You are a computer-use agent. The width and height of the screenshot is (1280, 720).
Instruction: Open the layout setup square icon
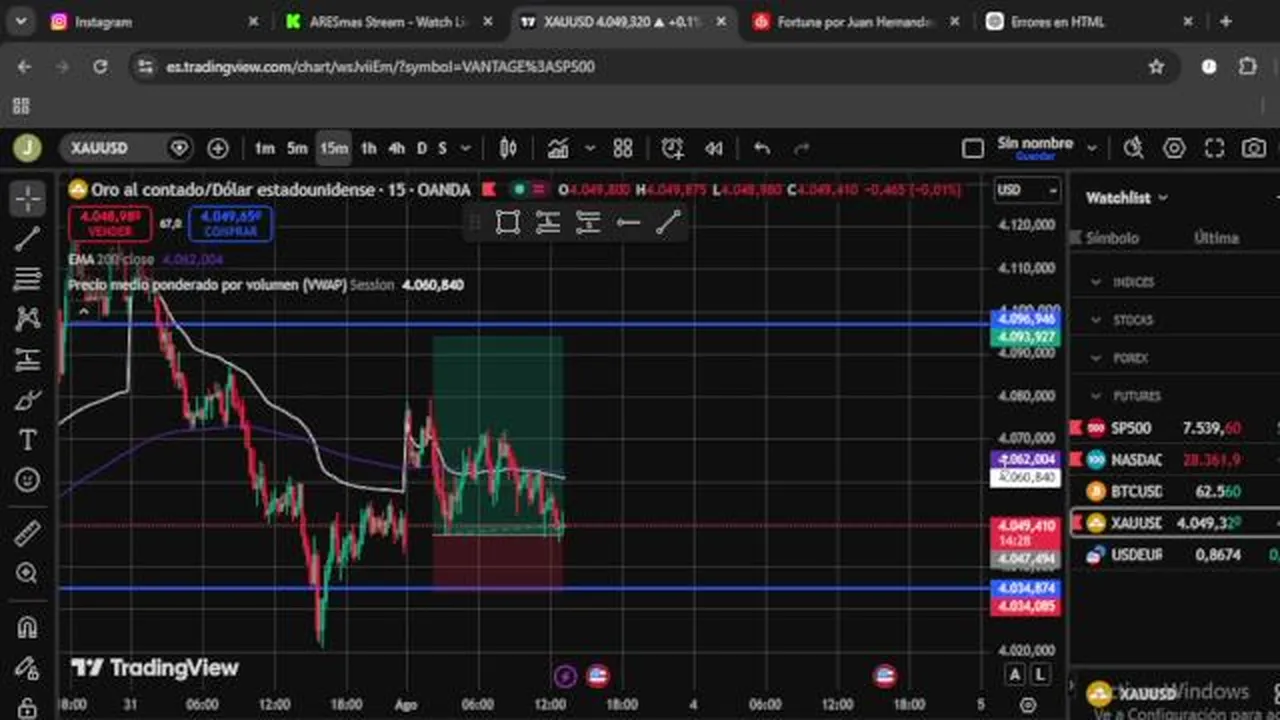972,148
